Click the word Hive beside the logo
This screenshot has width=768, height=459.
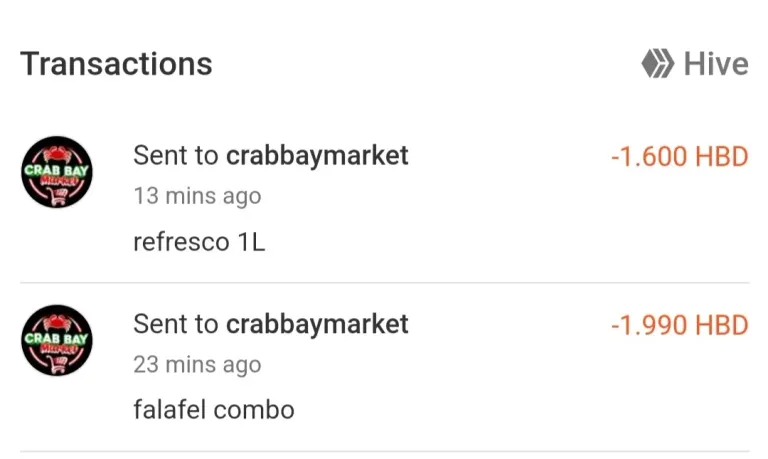716,64
